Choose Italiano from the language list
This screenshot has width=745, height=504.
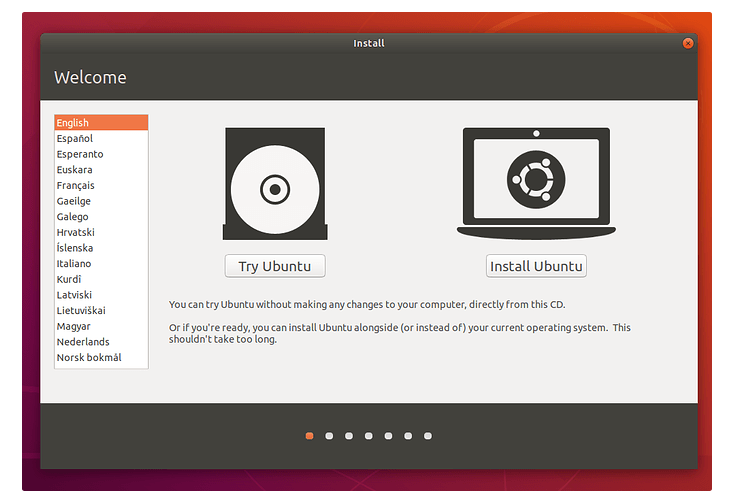[x=101, y=264]
